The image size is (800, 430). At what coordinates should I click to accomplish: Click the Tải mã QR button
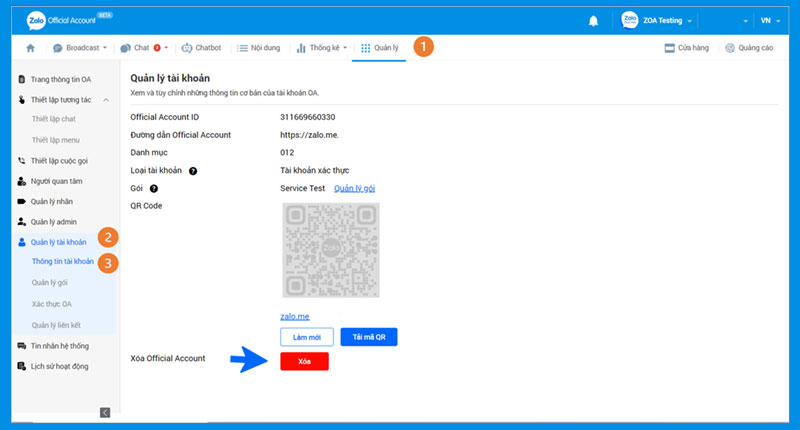[369, 337]
